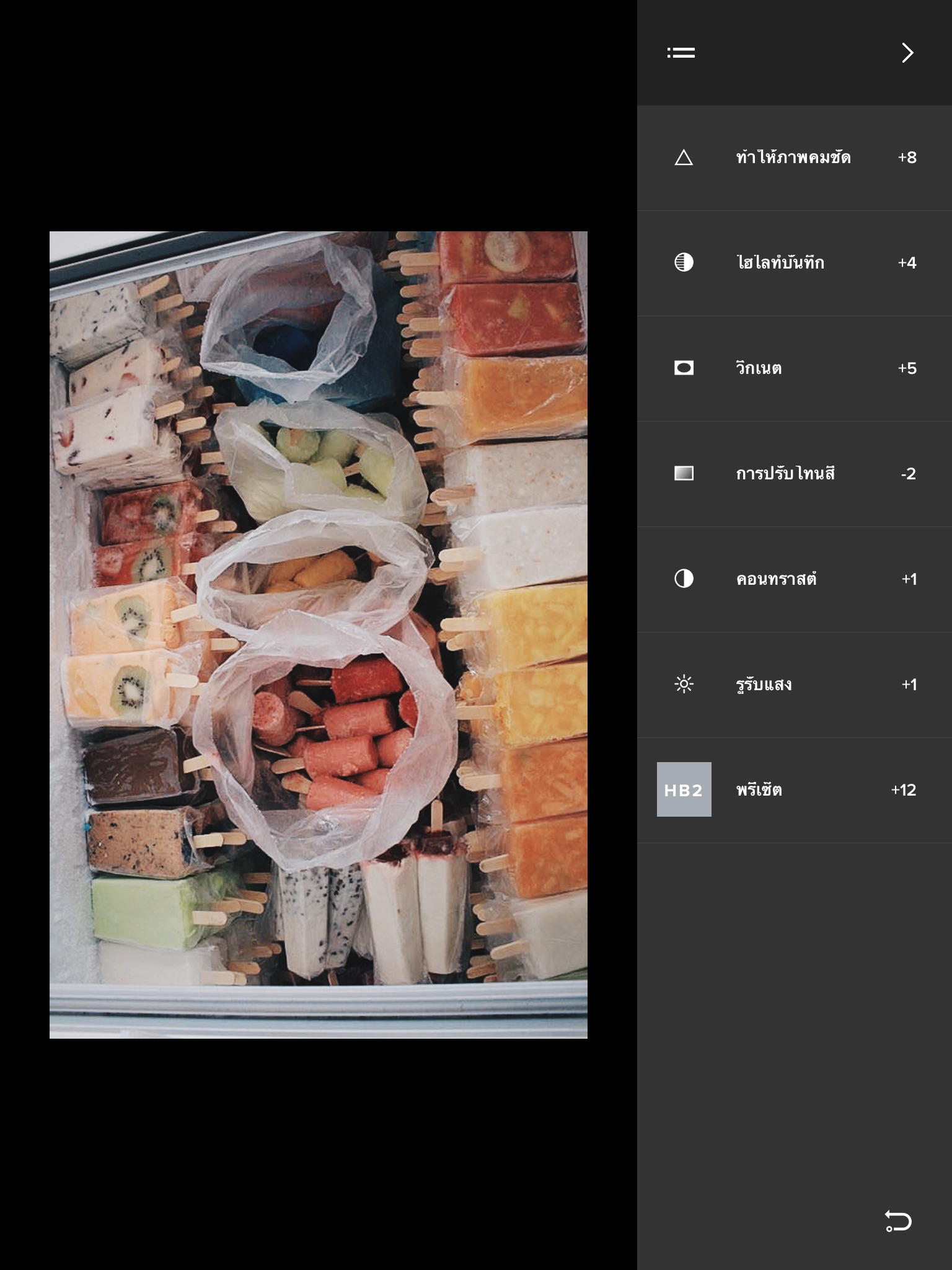
Task: Tap the ice pop photo preview
Action: [319, 635]
